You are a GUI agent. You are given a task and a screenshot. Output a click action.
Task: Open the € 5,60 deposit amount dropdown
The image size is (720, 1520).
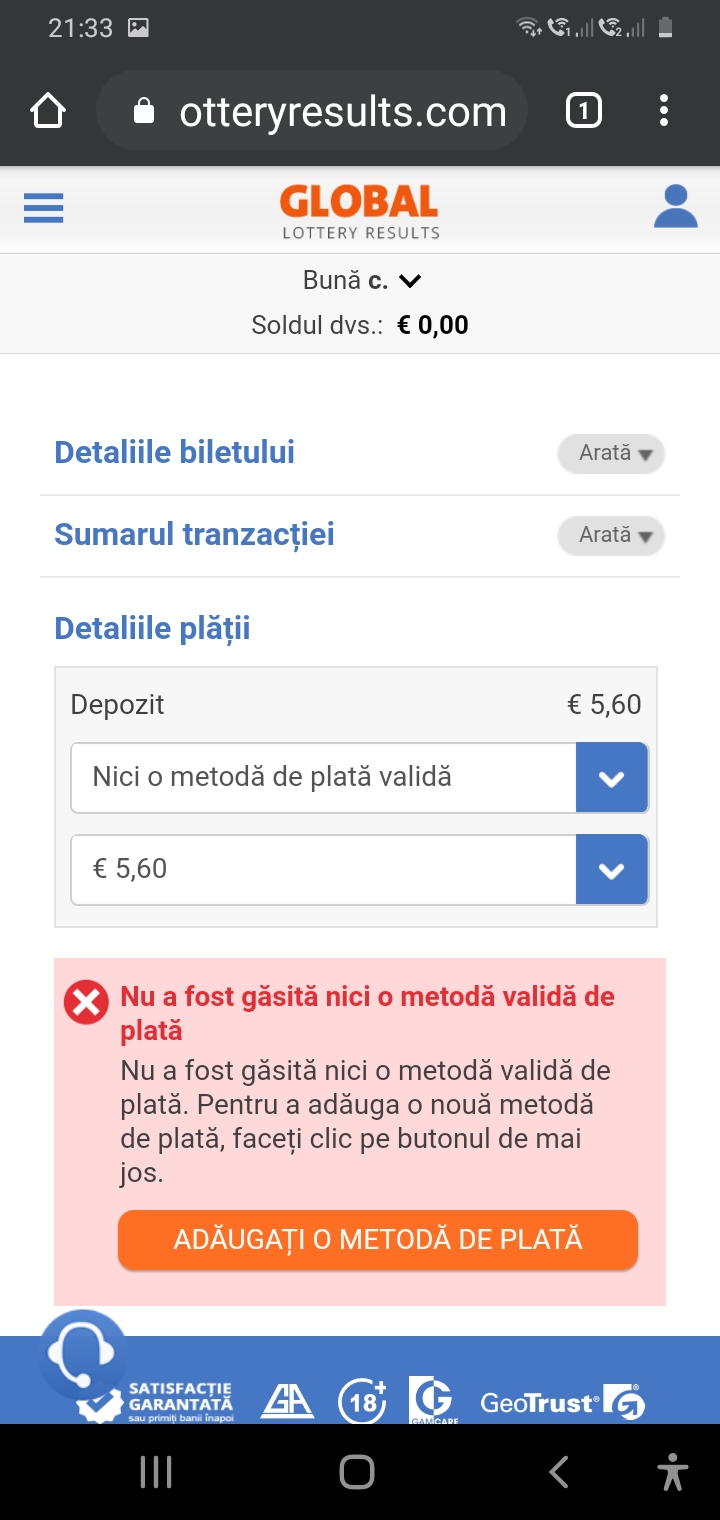[x=359, y=869]
